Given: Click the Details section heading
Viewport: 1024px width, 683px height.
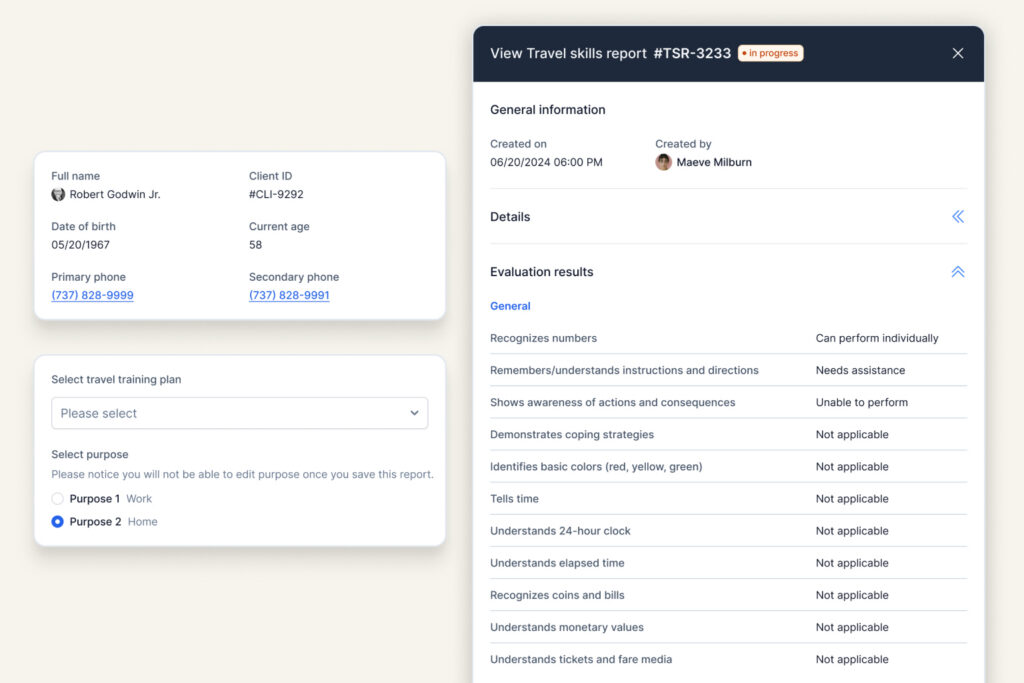Looking at the screenshot, I should click(x=510, y=217).
